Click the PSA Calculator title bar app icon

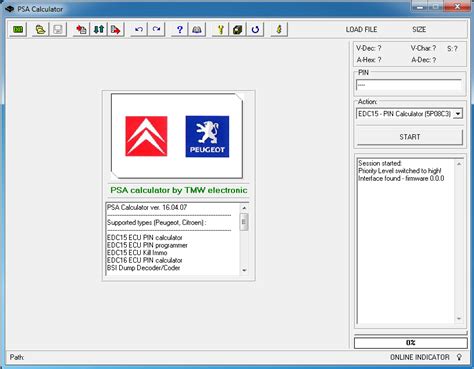point(9,9)
